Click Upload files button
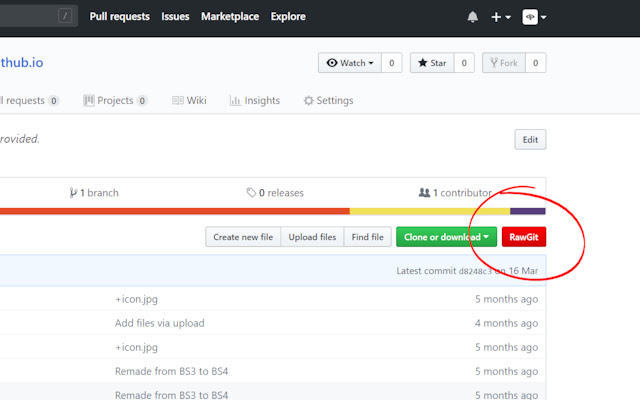 click(x=312, y=237)
